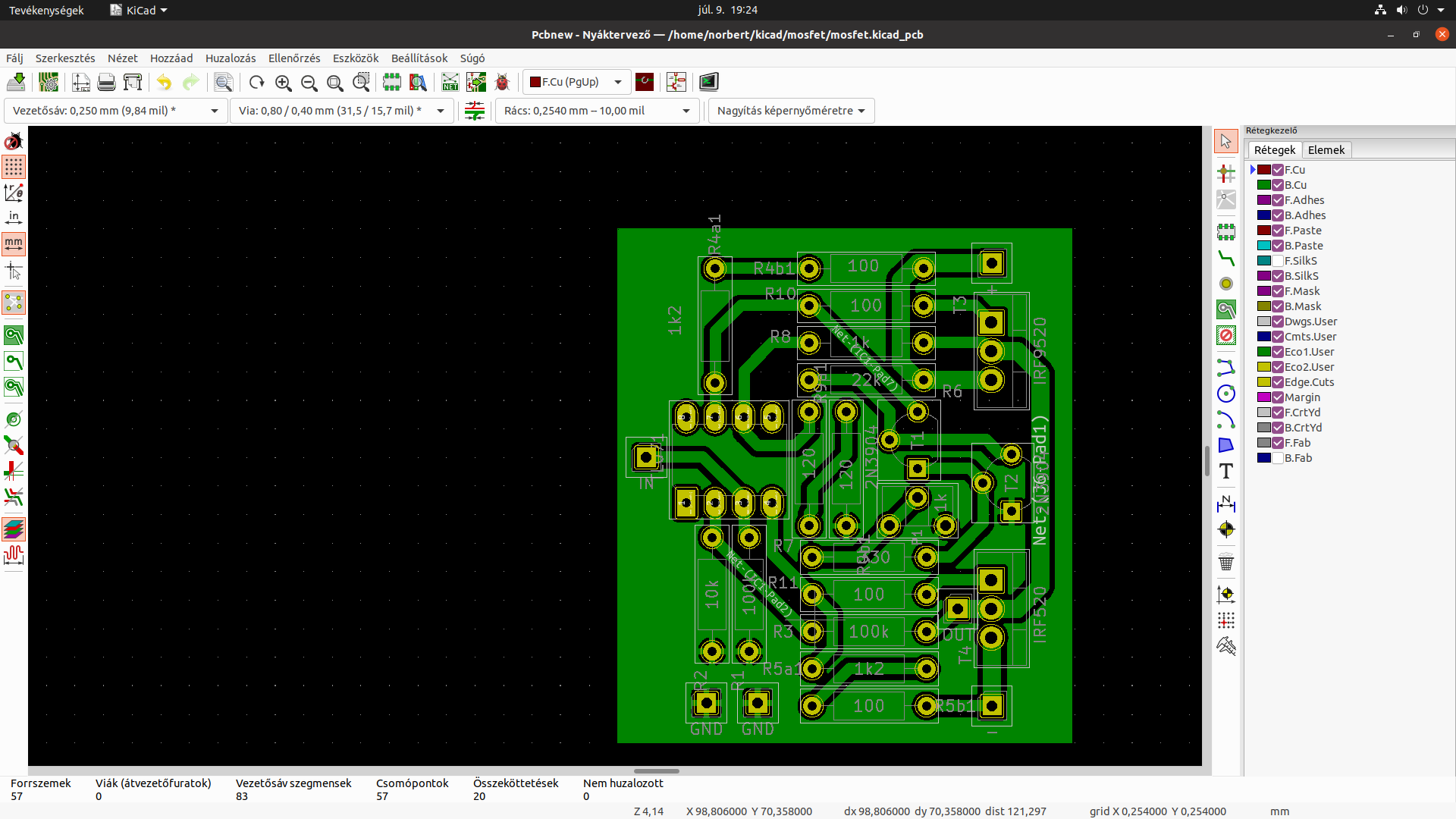Switch units to millimeters
1456x819 pixels.
(14, 244)
